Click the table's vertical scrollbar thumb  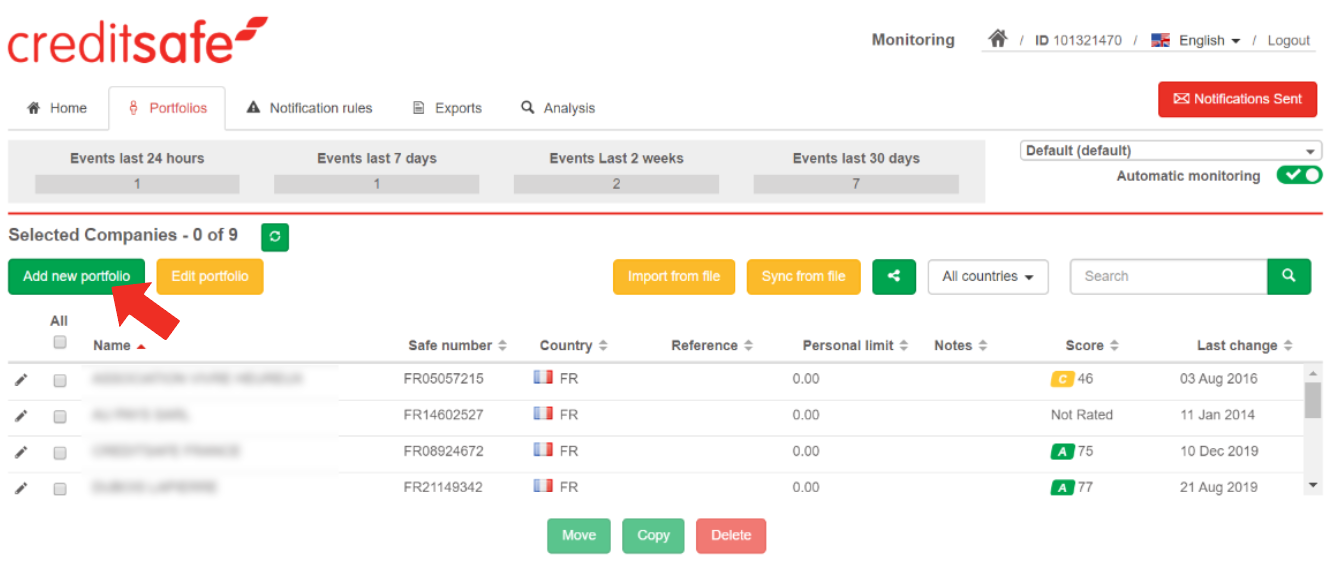1313,399
